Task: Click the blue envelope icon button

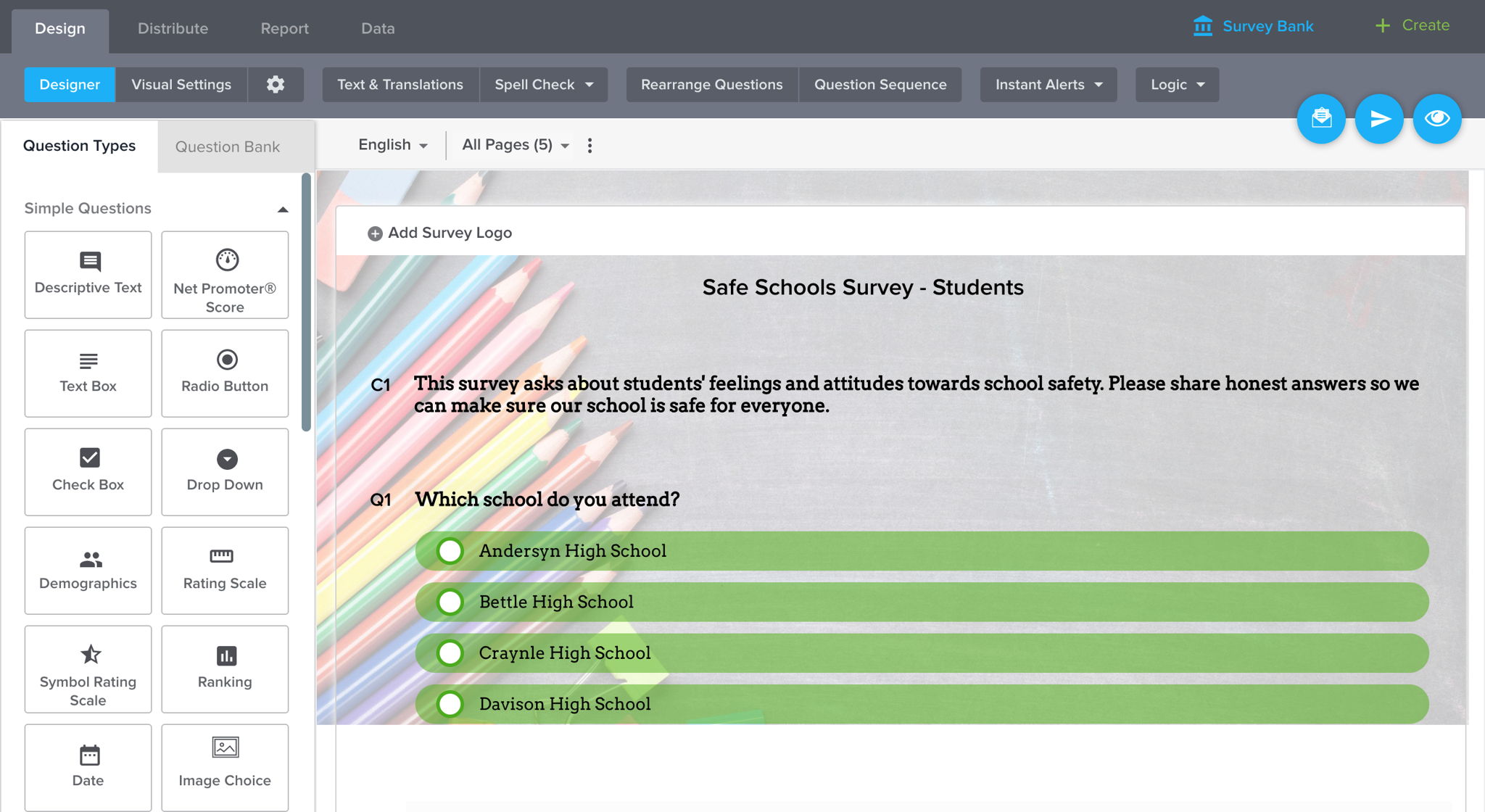Action: point(1321,119)
